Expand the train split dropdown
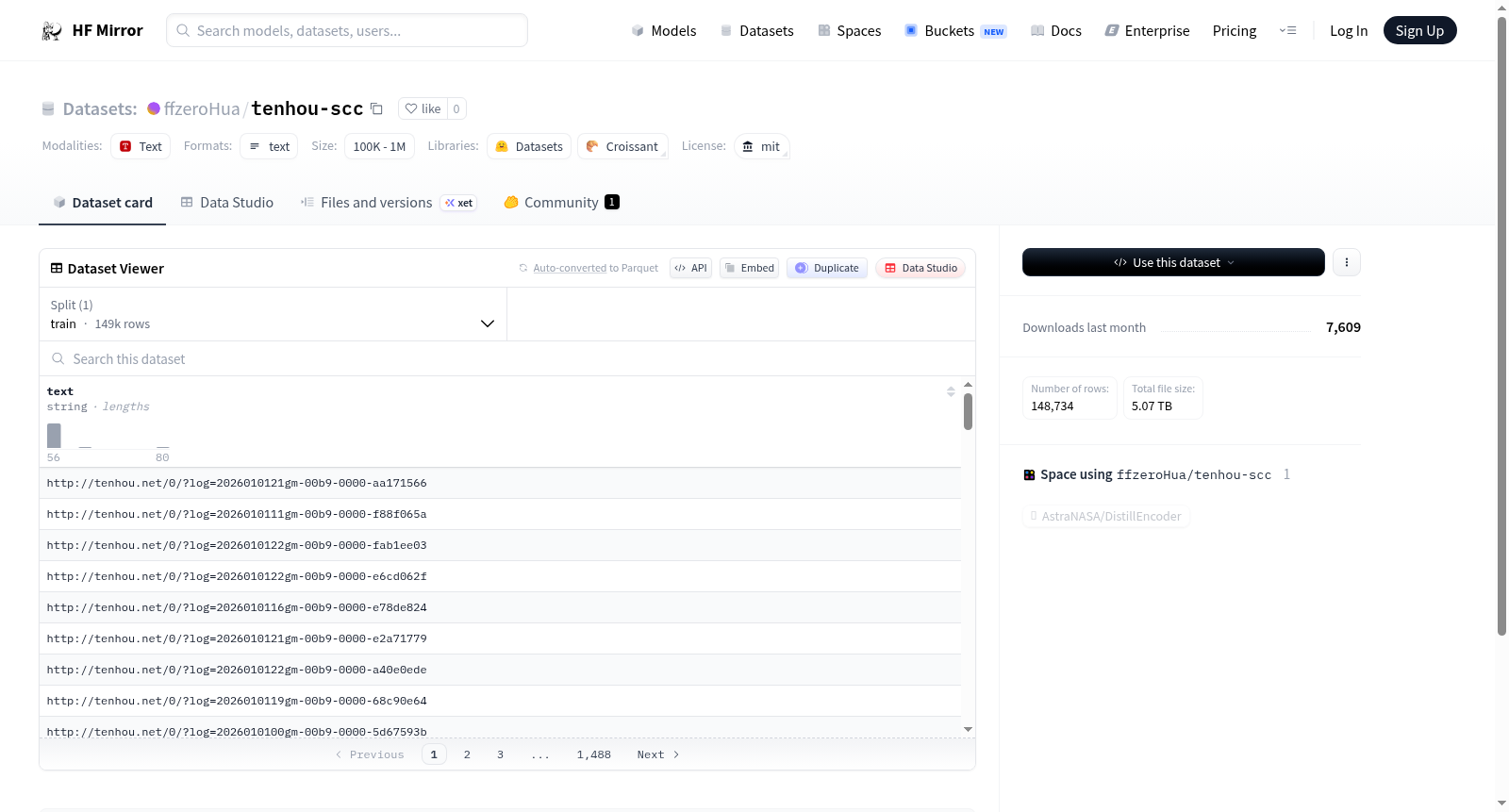The width and height of the screenshot is (1509, 812). click(273, 314)
